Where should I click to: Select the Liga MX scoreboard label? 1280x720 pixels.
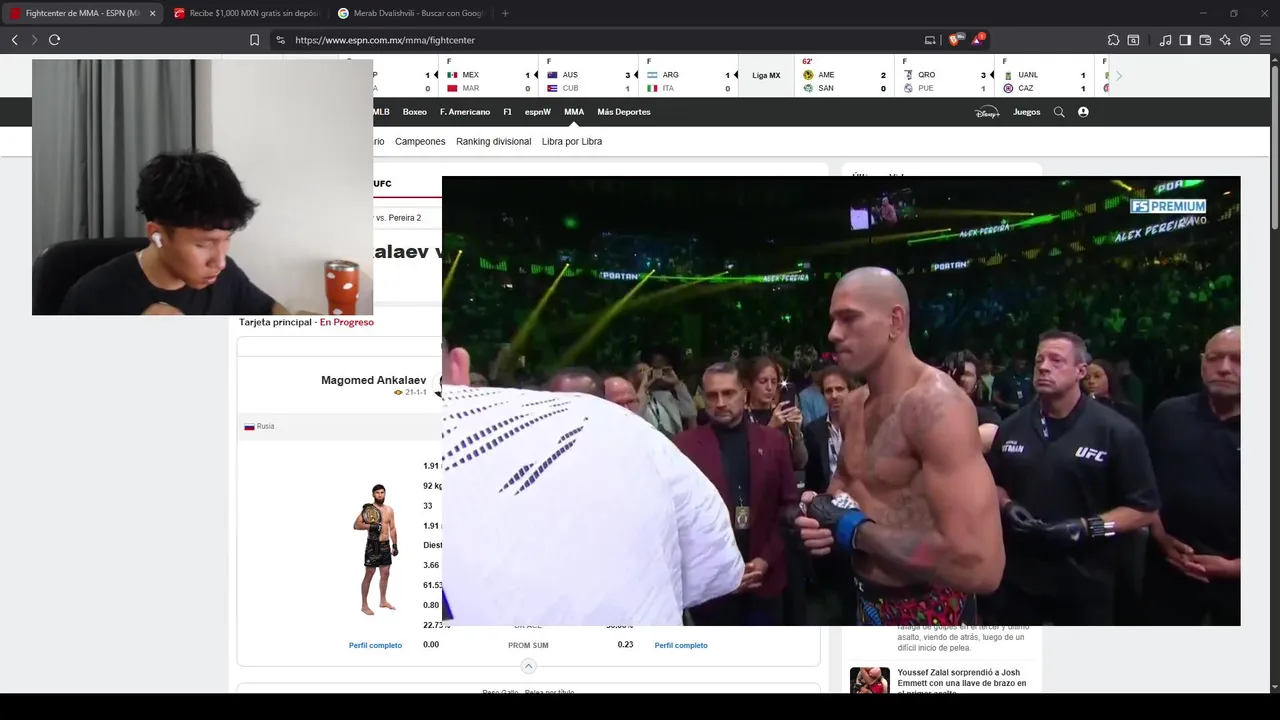(766, 75)
